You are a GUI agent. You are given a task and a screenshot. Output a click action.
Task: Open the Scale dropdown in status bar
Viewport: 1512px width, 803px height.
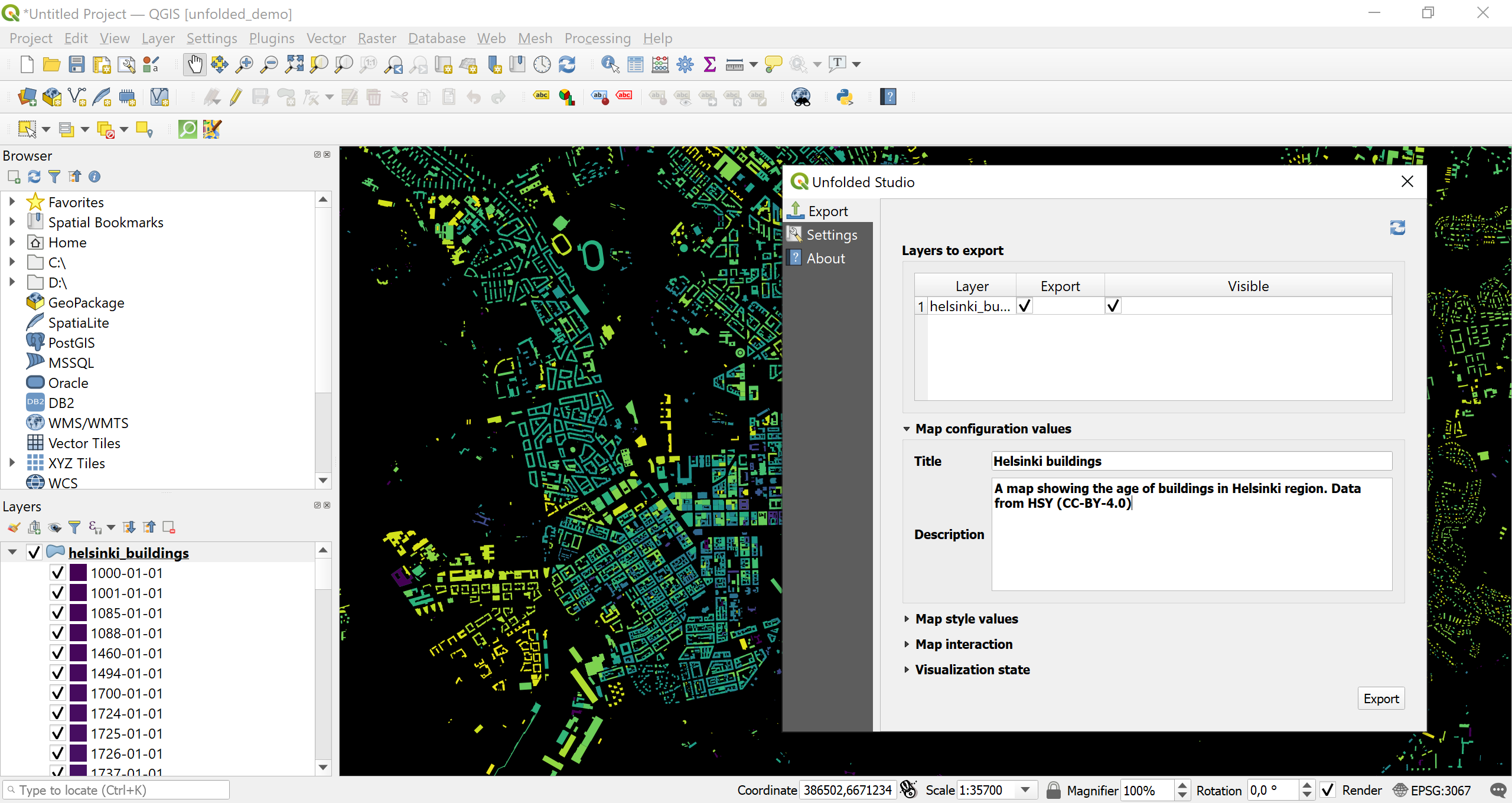pos(1025,790)
